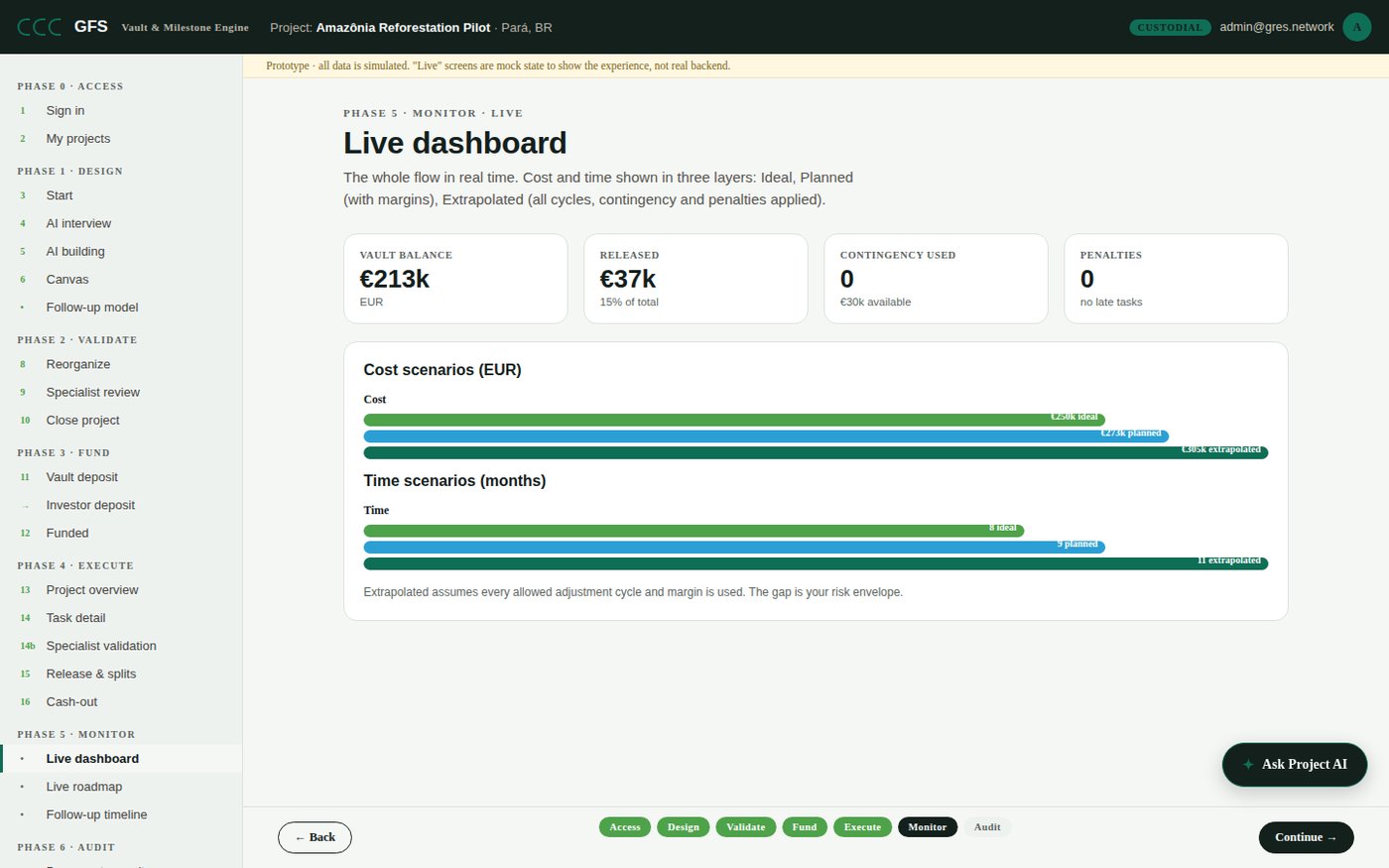Click the CUSTODIAL badge
The image size is (1389, 868).
pyautogui.click(x=1170, y=28)
